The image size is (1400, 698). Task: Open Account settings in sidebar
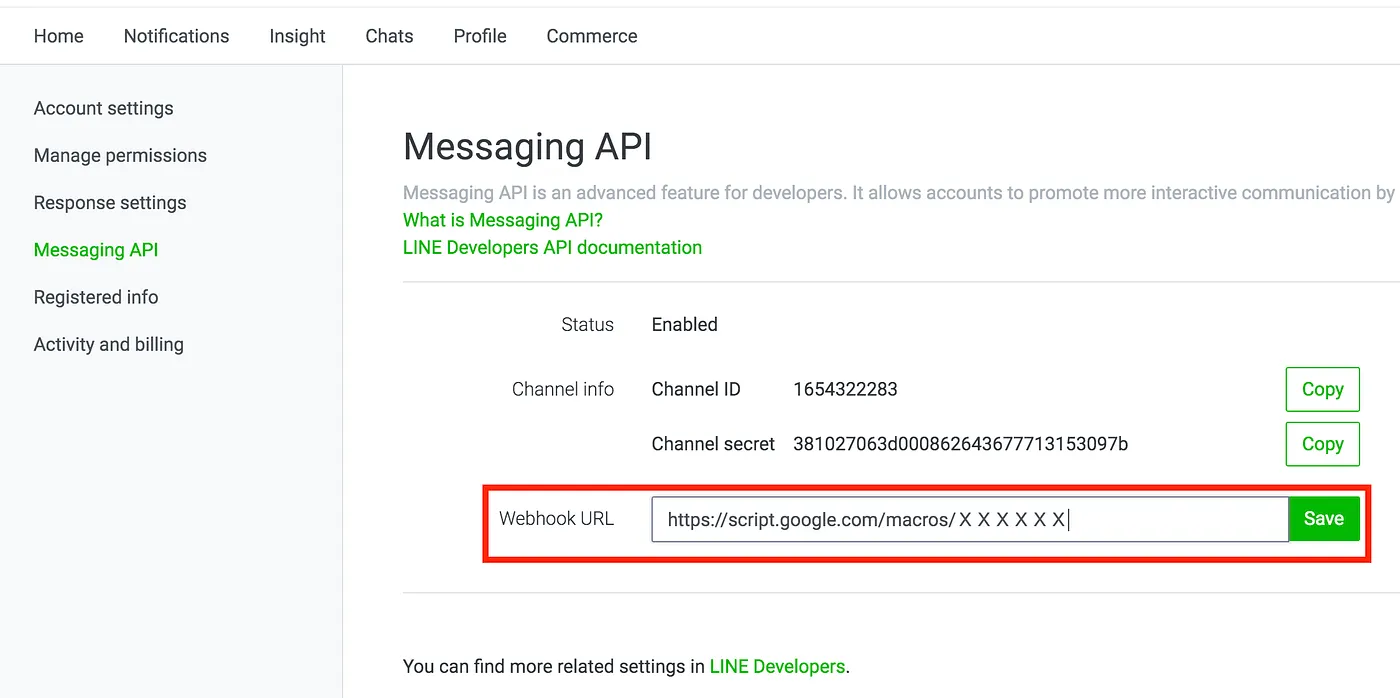coord(103,108)
